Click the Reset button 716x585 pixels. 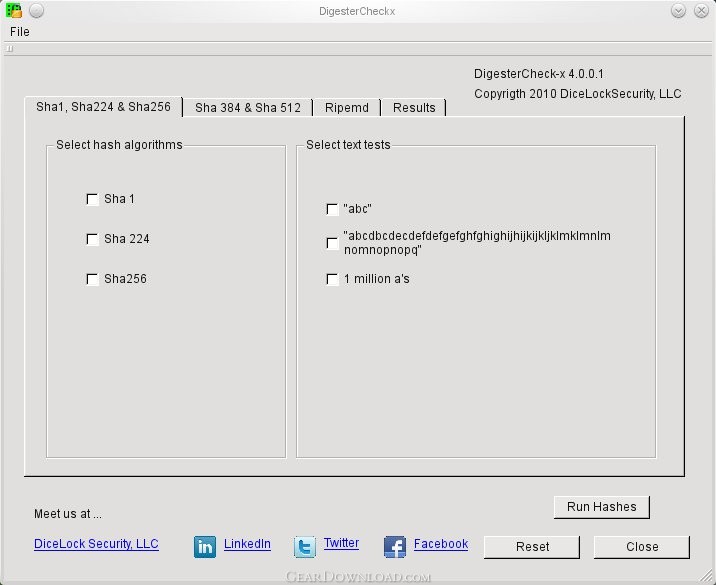pyautogui.click(x=532, y=546)
